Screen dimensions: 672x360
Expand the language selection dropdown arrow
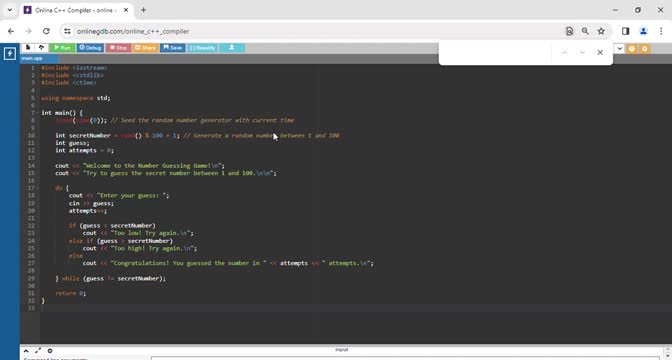tap(619, 48)
